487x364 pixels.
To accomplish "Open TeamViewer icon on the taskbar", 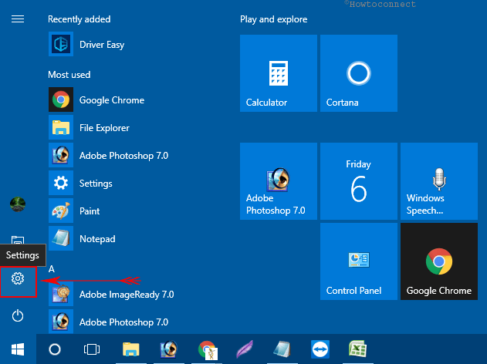I will 320,349.
